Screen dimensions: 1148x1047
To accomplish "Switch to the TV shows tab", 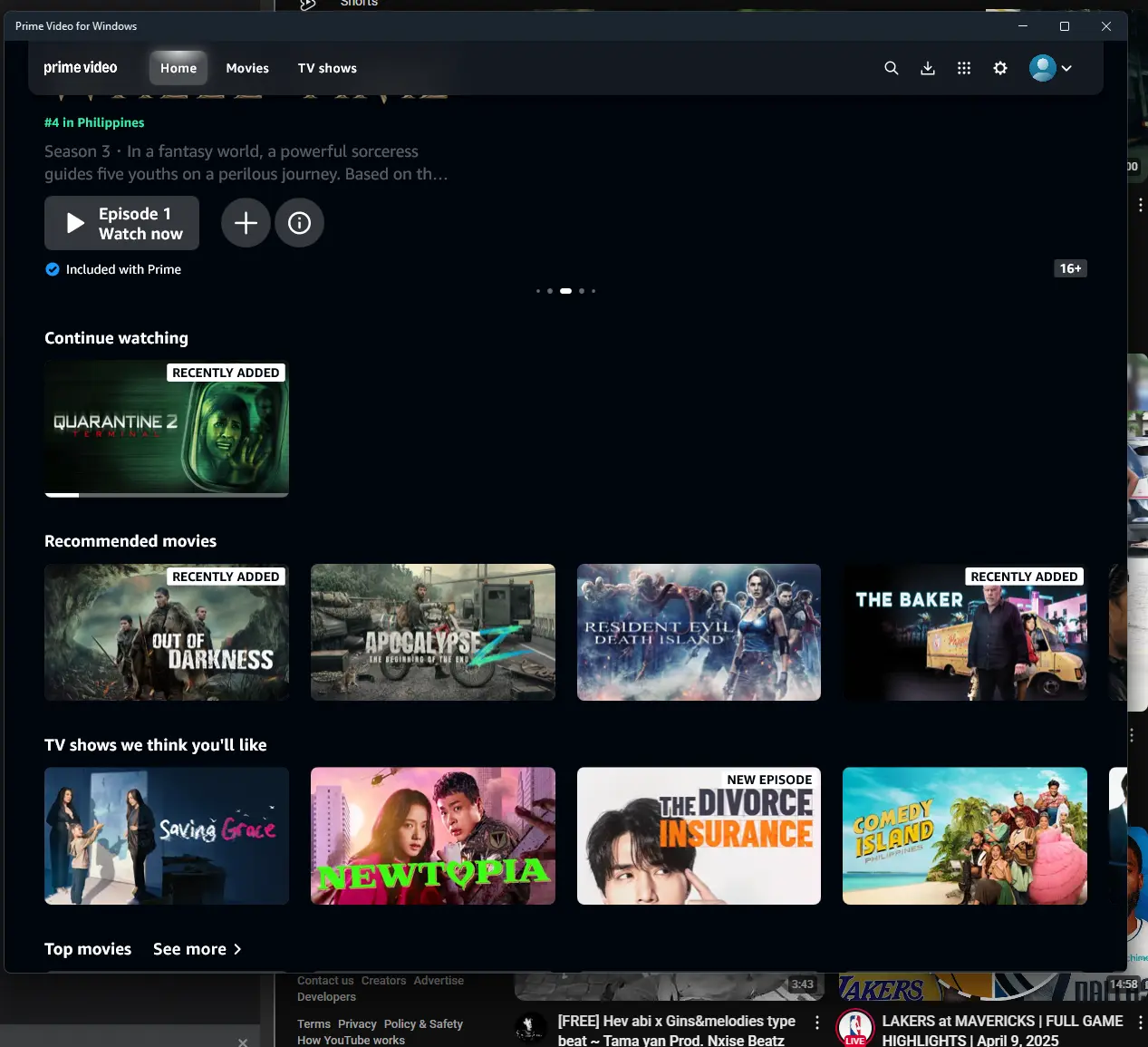I will coord(327,68).
